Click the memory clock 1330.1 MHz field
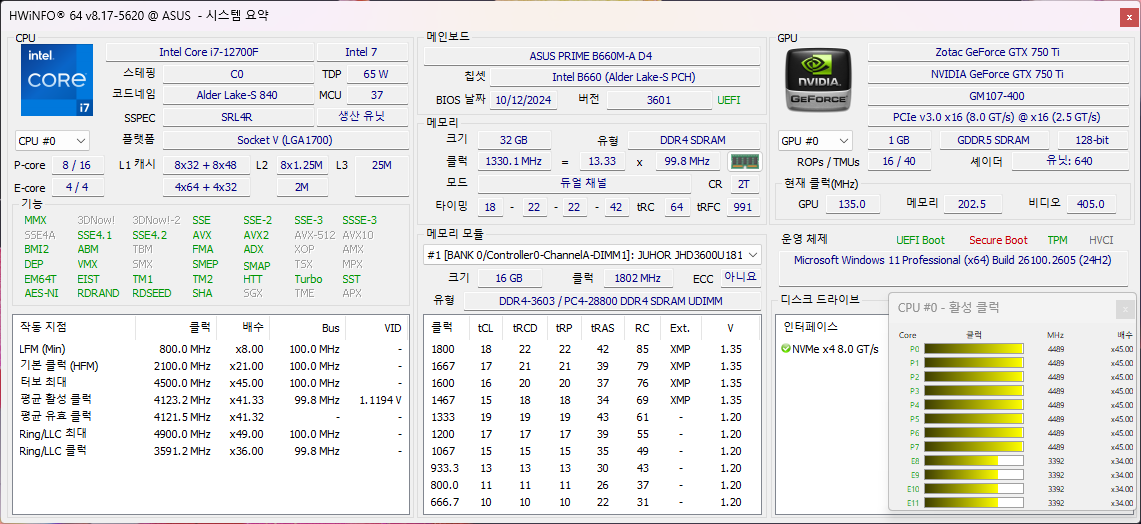This screenshot has width=1141, height=524. point(514,162)
